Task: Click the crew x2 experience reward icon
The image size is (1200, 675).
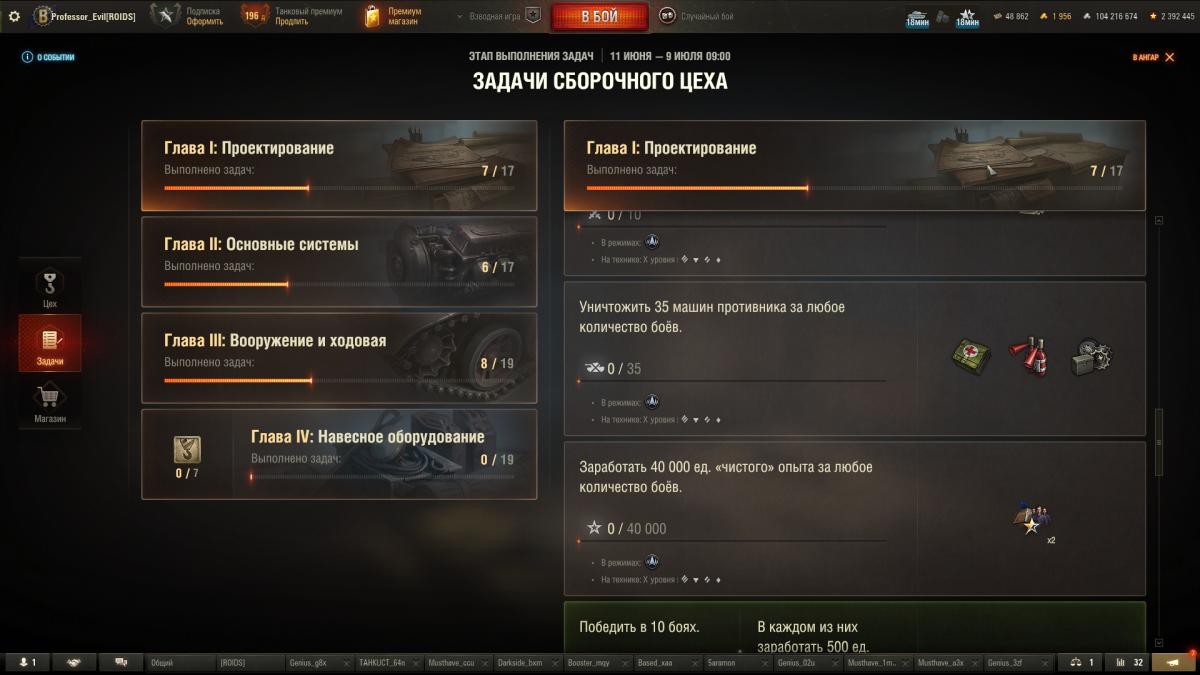Action: click(x=1032, y=520)
